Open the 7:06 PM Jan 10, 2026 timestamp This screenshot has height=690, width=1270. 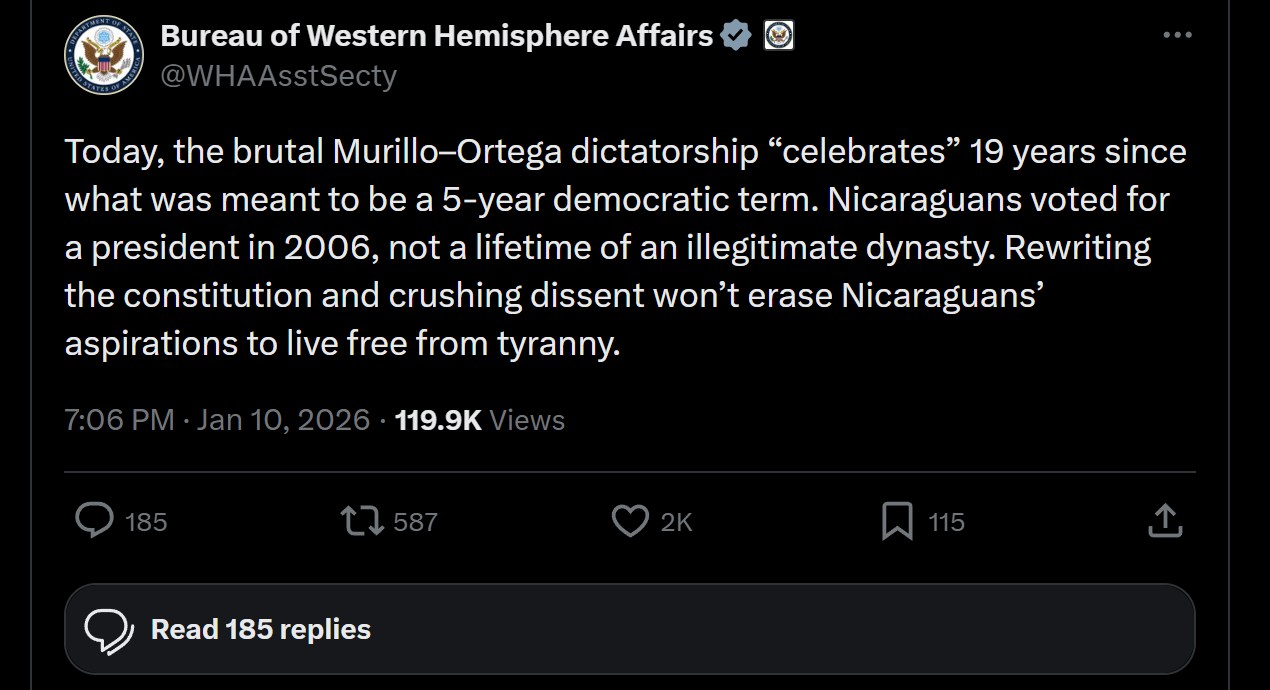click(x=217, y=420)
